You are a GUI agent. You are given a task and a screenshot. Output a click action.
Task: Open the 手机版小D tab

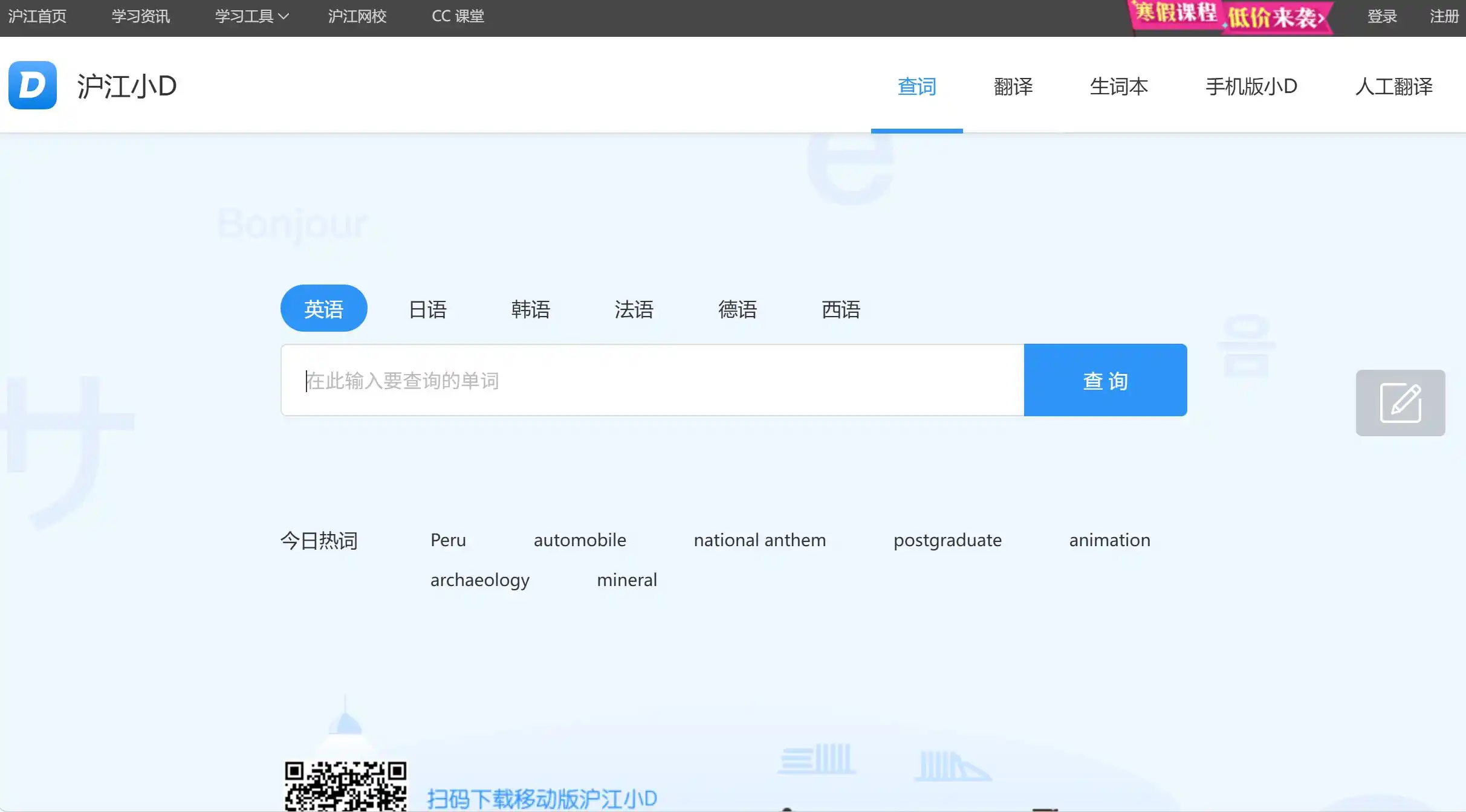point(1251,86)
